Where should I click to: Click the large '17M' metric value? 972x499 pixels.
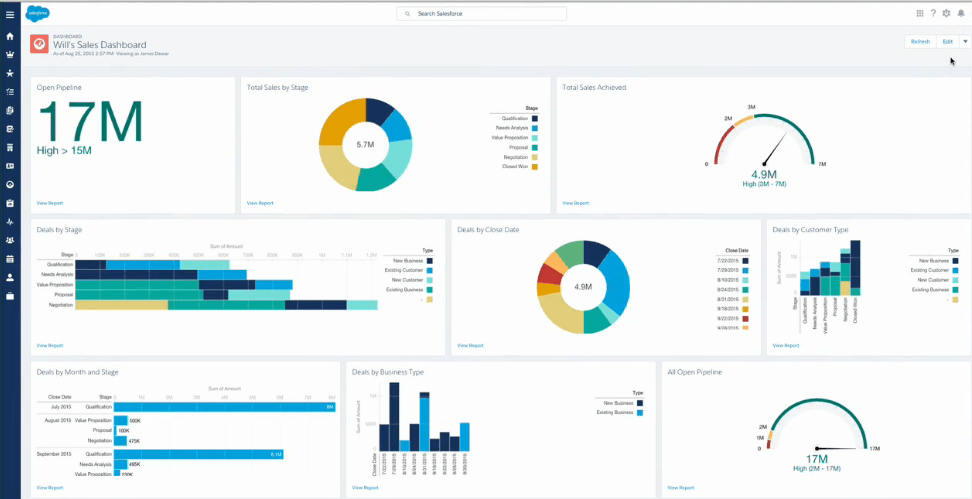click(91, 120)
